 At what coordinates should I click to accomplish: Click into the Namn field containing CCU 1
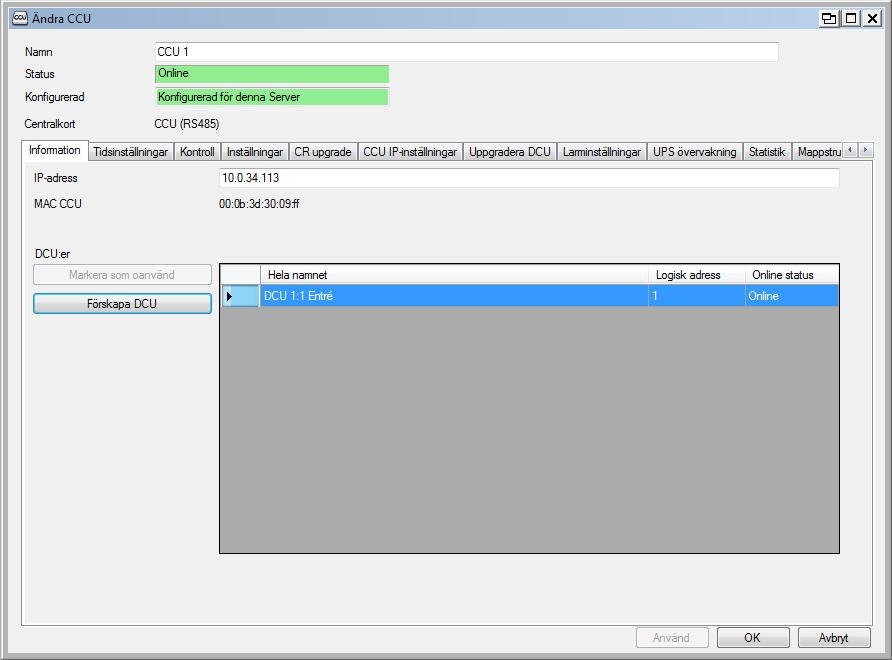pos(466,52)
